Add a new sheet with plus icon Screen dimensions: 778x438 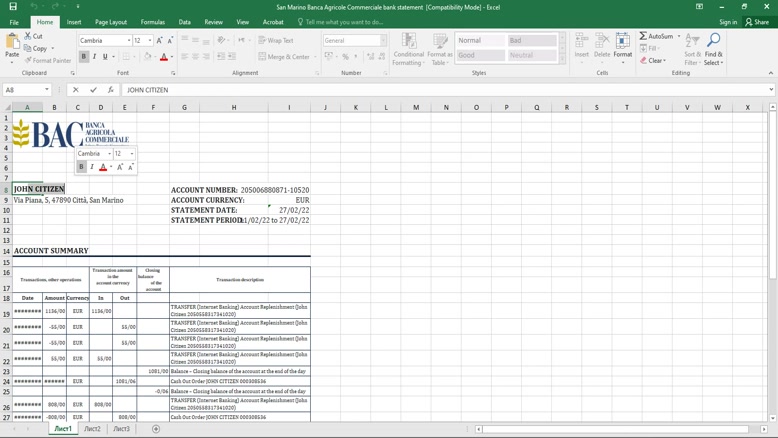[x=156, y=429]
